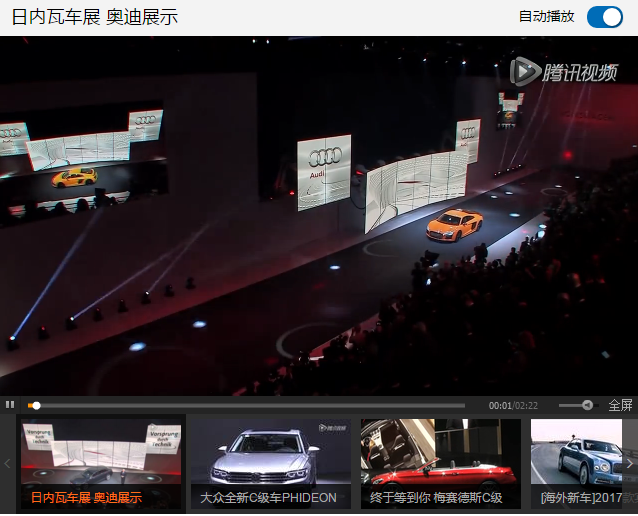638x516 pixels.
Task: Play the 终于等到你 梅赛德斯C级 thumbnail
Action: [441, 464]
